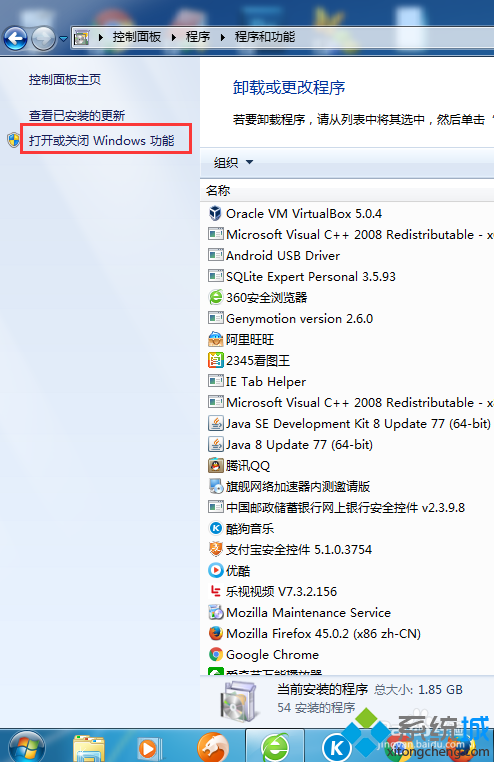
Task: Select second Microsoft Visual C++ 2008 entry icon
Action: 215,402
